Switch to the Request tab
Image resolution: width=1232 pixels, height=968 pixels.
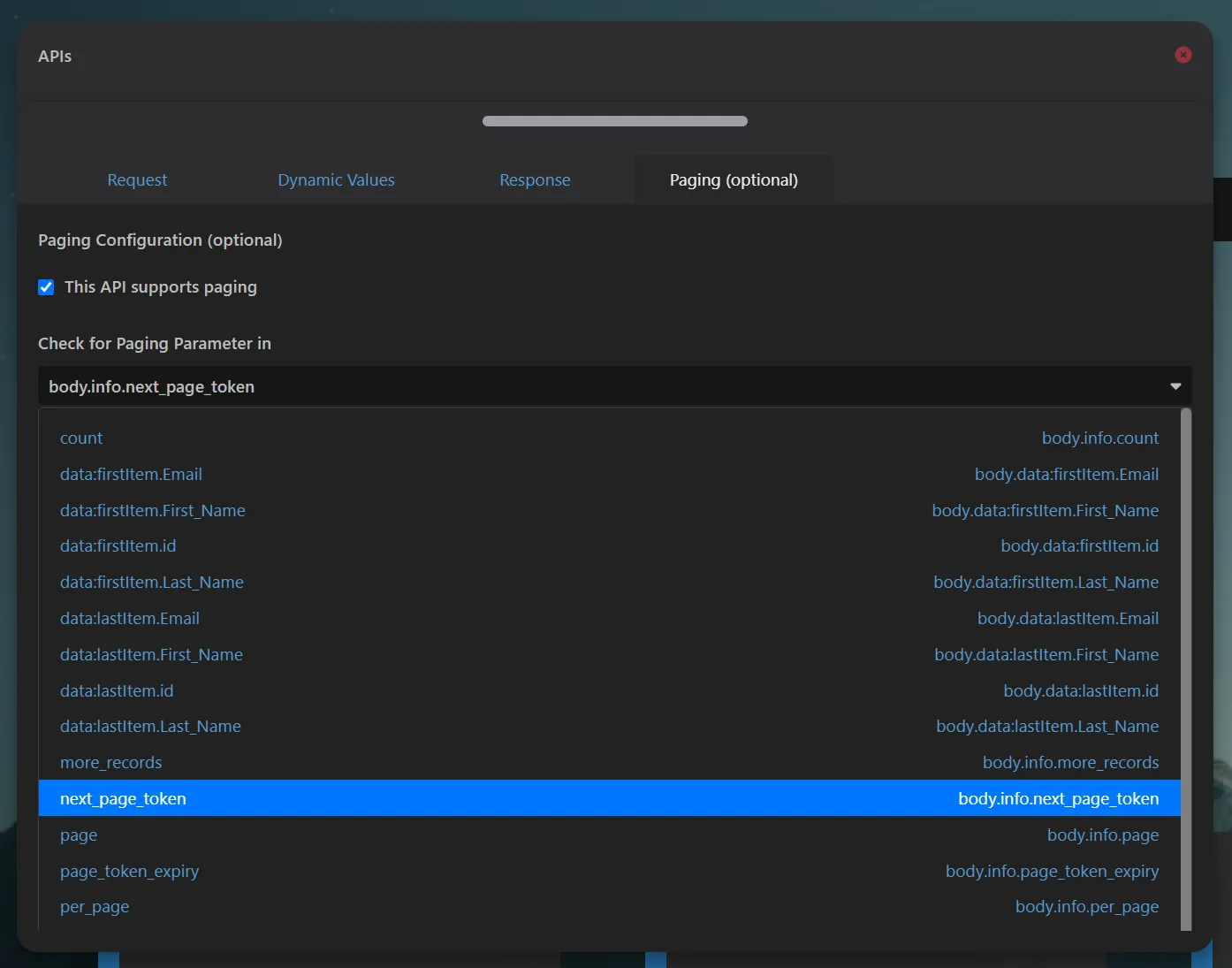(x=137, y=179)
